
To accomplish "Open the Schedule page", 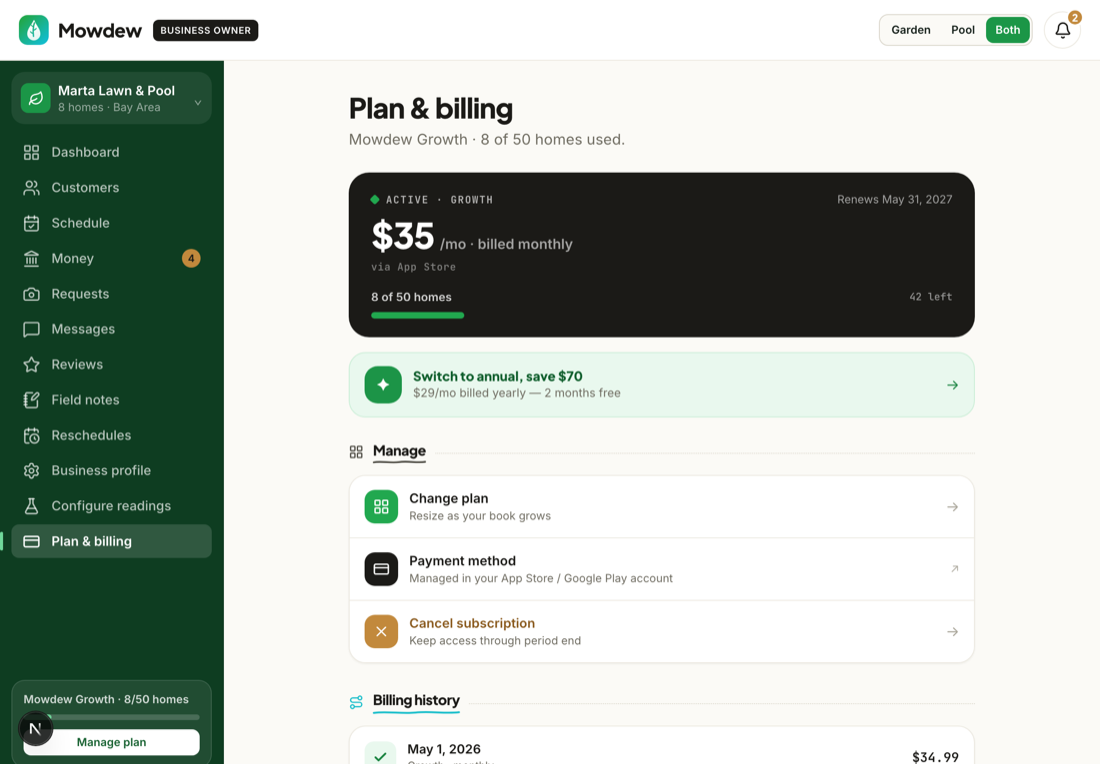I will click(x=112, y=223).
